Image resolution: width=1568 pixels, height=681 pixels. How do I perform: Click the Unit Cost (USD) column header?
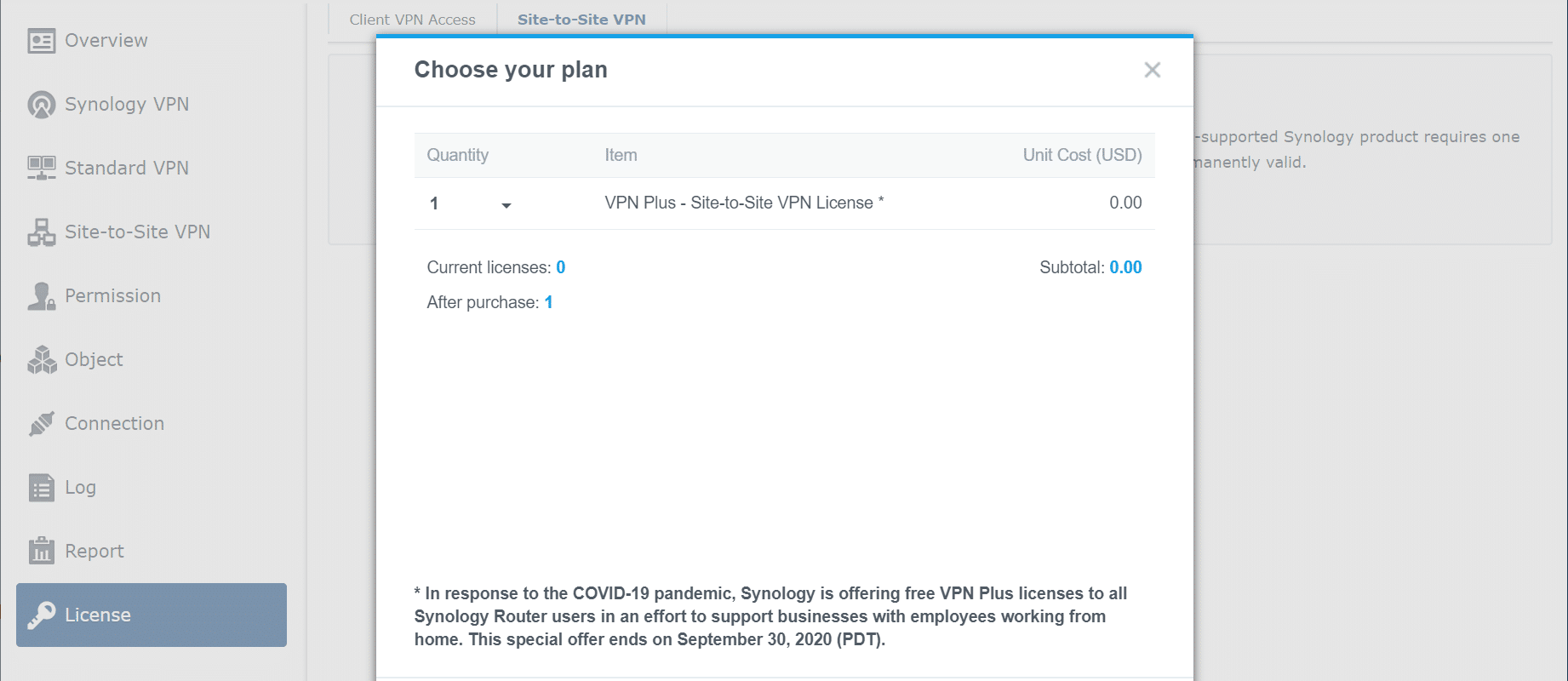pos(1082,155)
